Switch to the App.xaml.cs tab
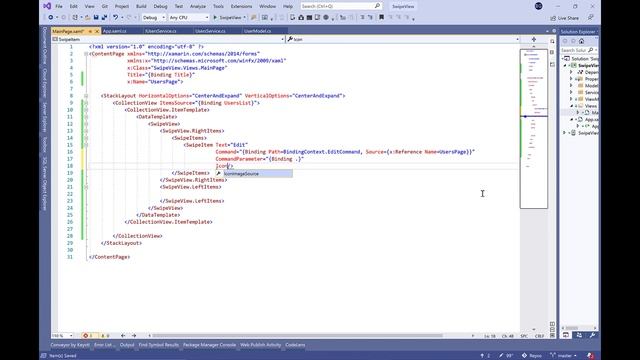Screen dimensions: 640x360 coord(115,31)
